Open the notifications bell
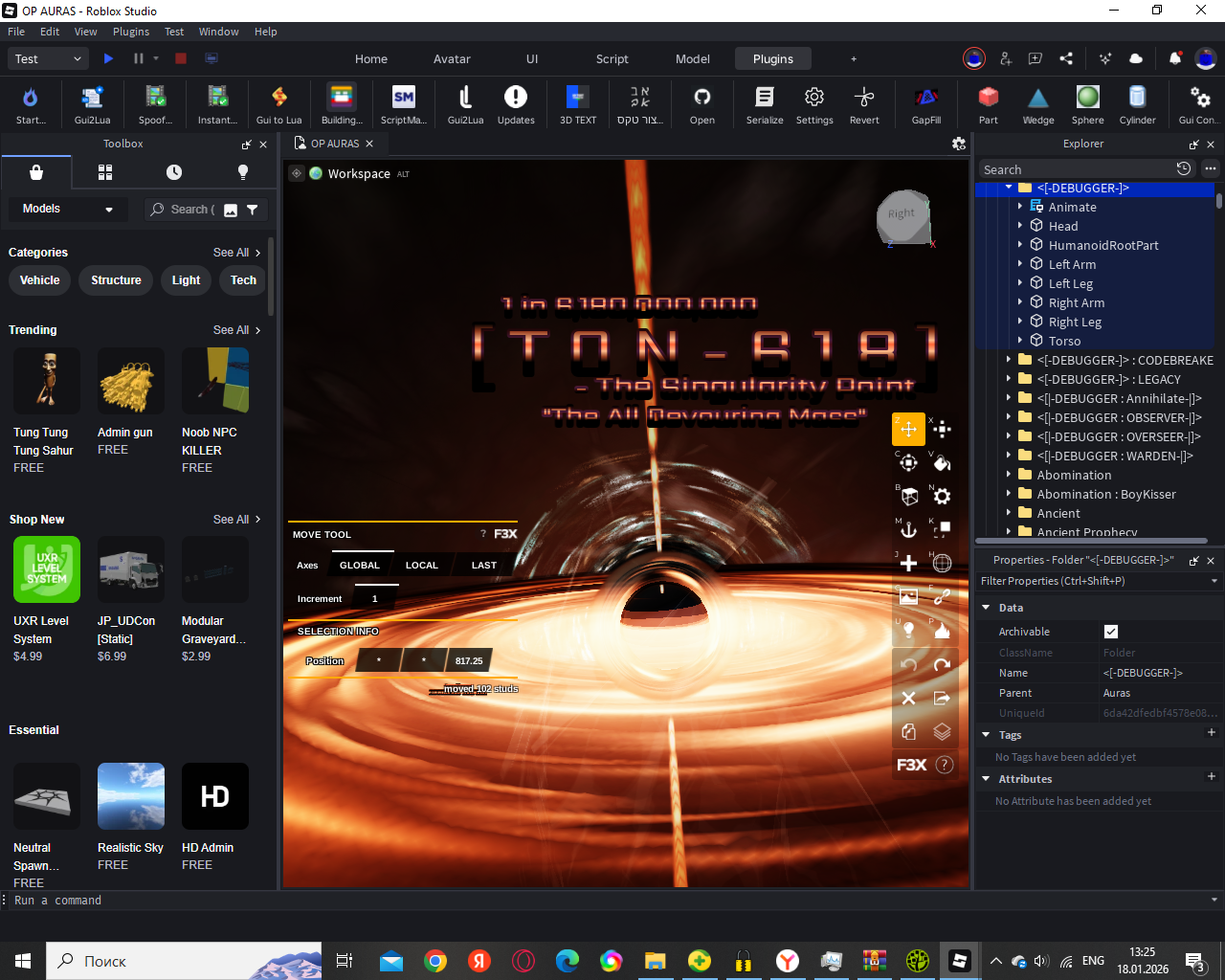Viewport: 1225px width, 980px height. (1175, 58)
